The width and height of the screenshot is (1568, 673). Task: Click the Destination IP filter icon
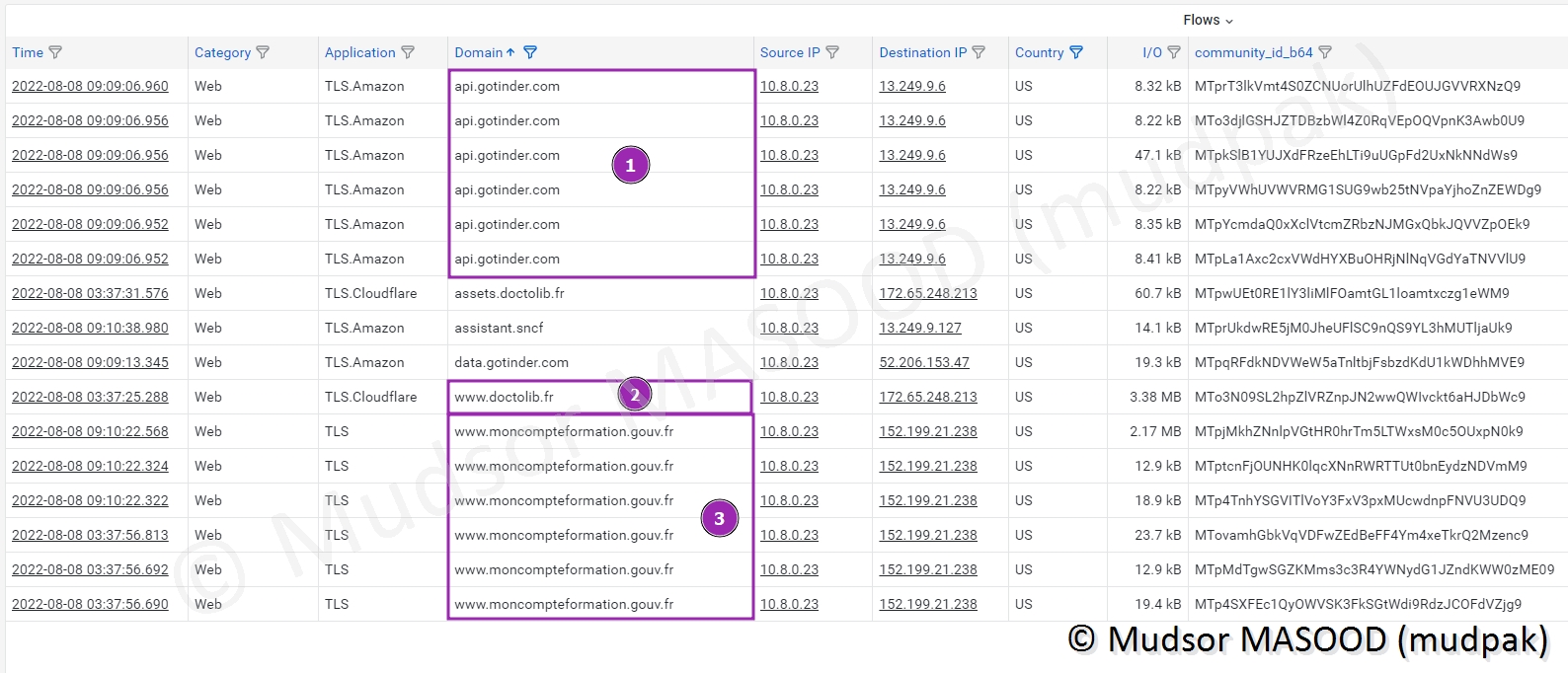pyautogui.click(x=979, y=52)
